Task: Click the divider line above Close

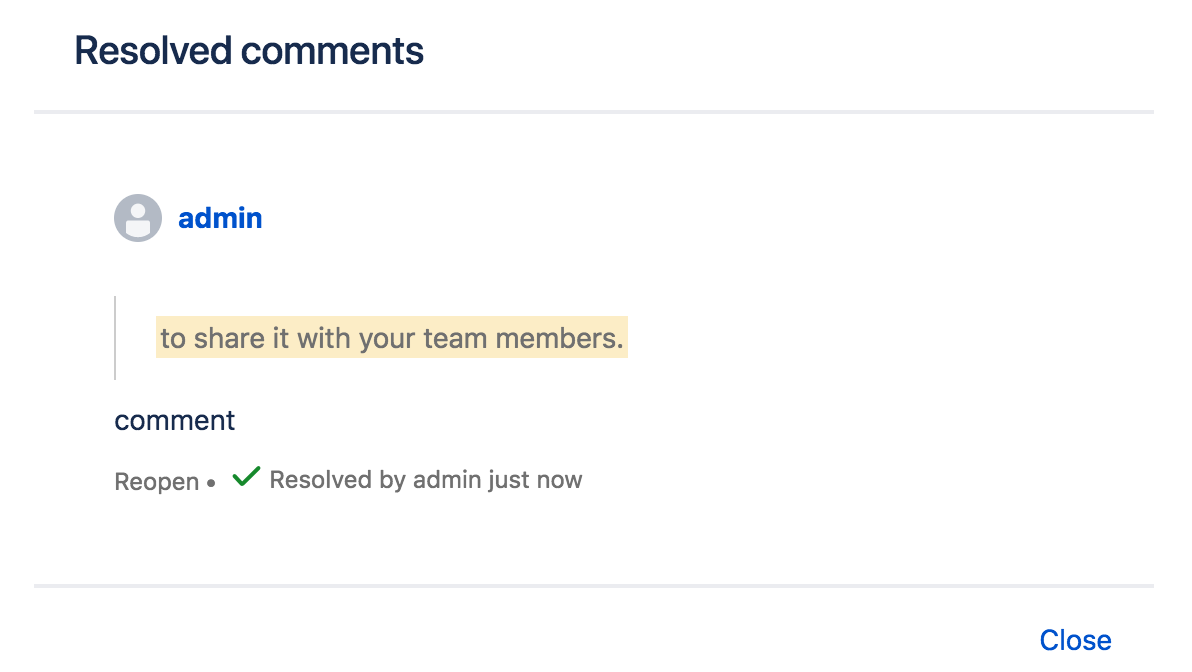Action: (x=594, y=585)
